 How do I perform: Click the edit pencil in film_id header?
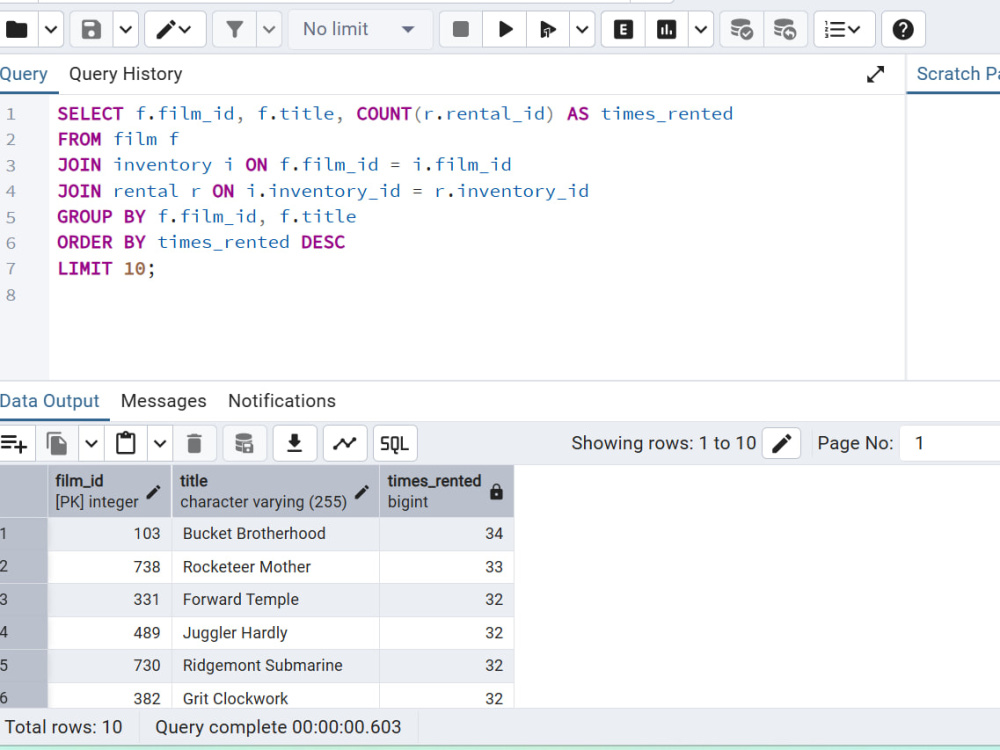pos(154,492)
